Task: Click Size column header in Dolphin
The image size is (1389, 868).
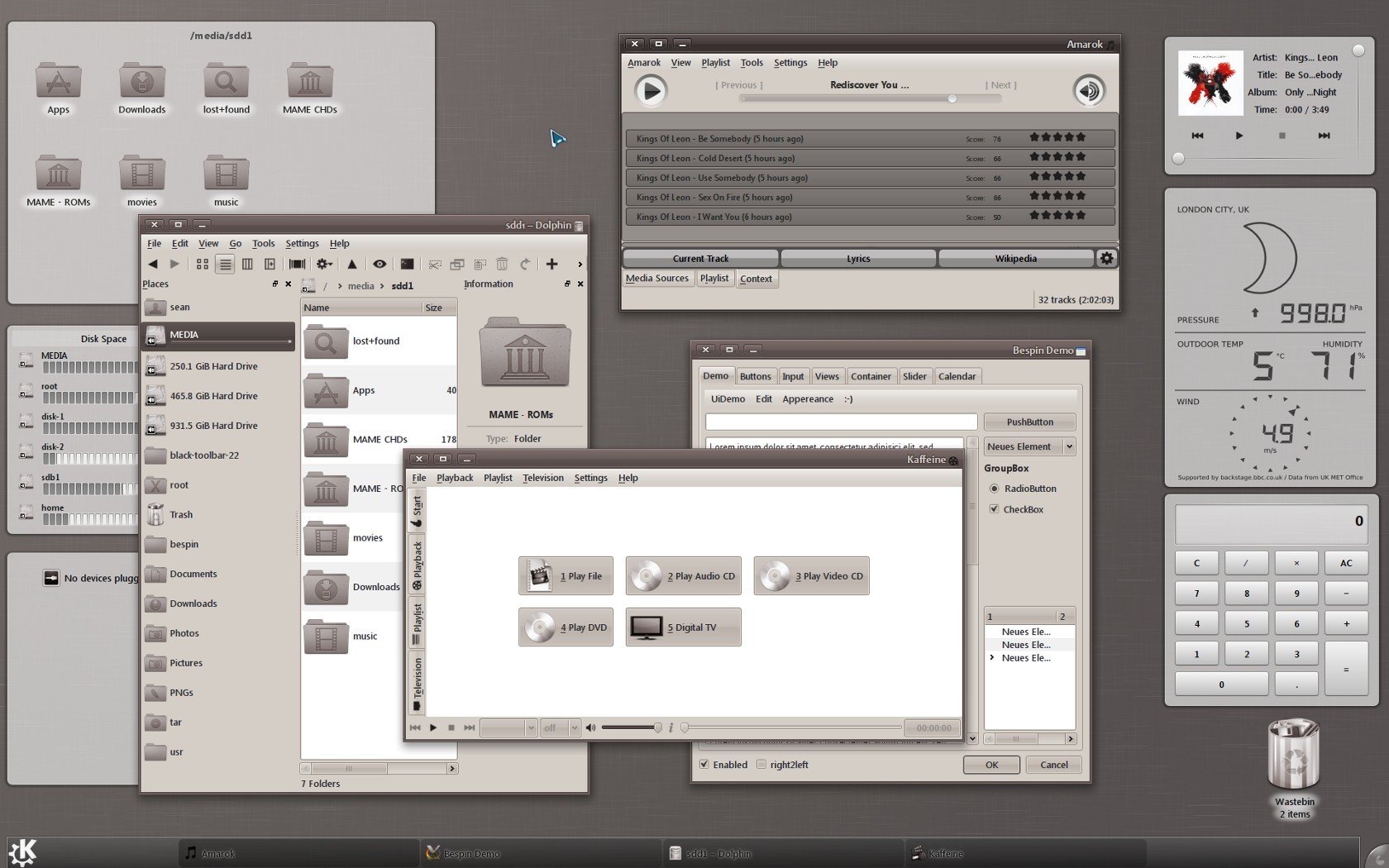Action: click(439, 308)
